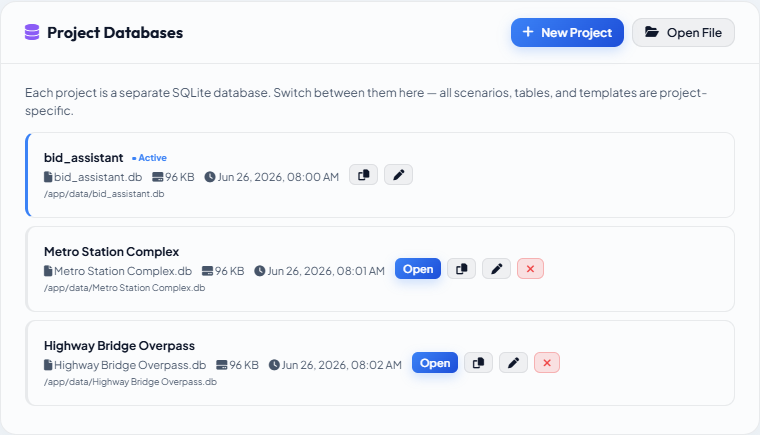Click the purple database stack icon
Screen dimensions: 760x435
pyautogui.click(x=32, y=32)
